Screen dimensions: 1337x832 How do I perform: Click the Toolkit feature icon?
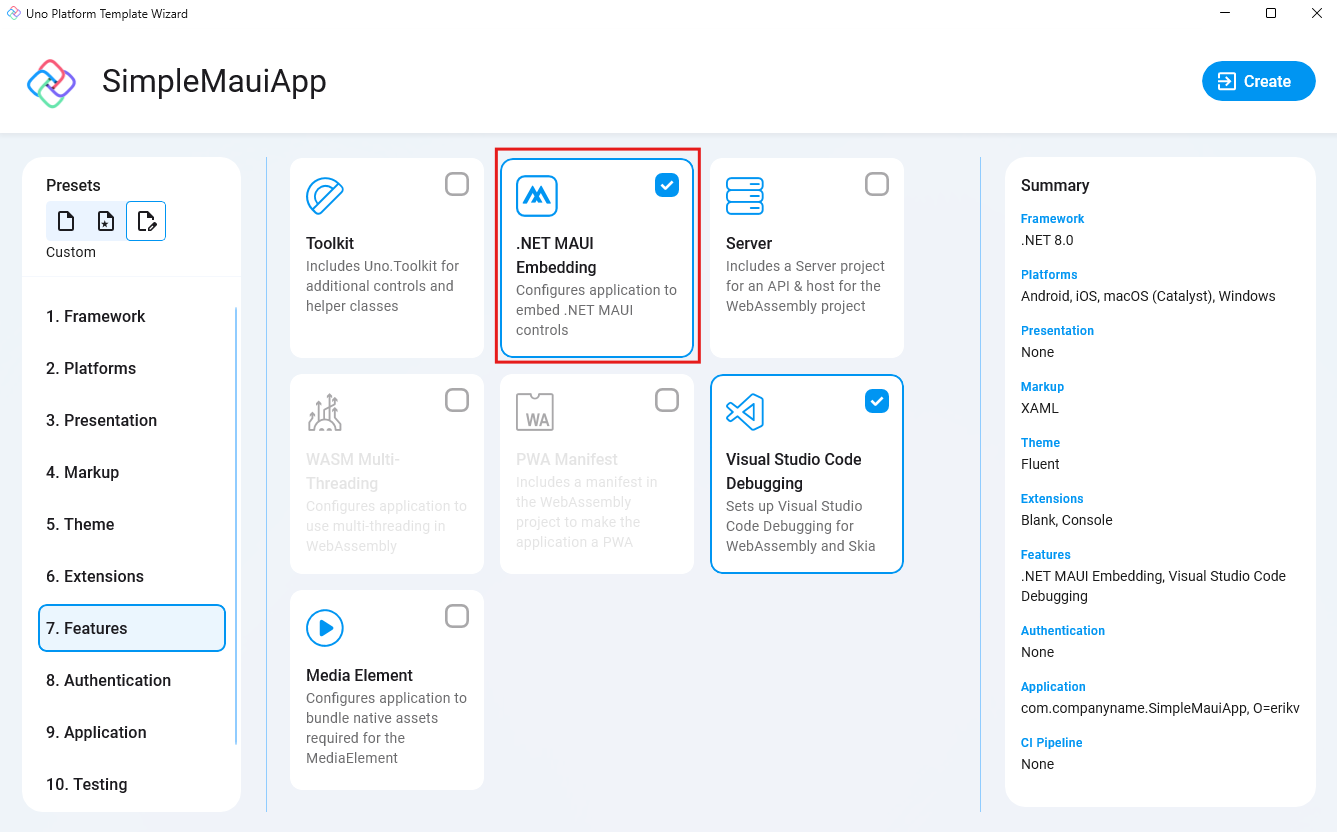point(324,196)
